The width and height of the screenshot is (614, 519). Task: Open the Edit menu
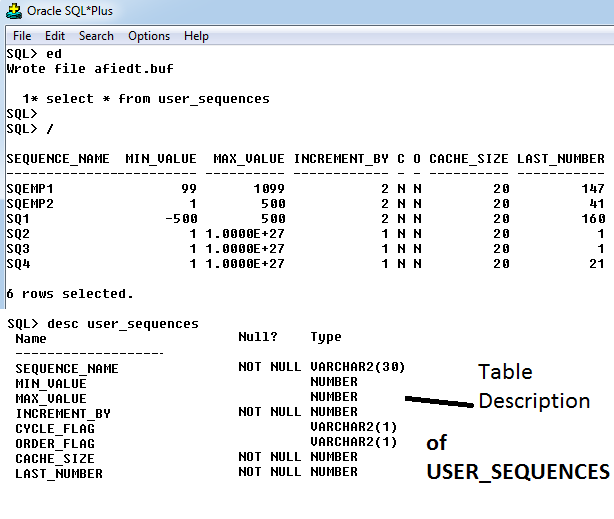pyautogui.click(x=55, y=36)
